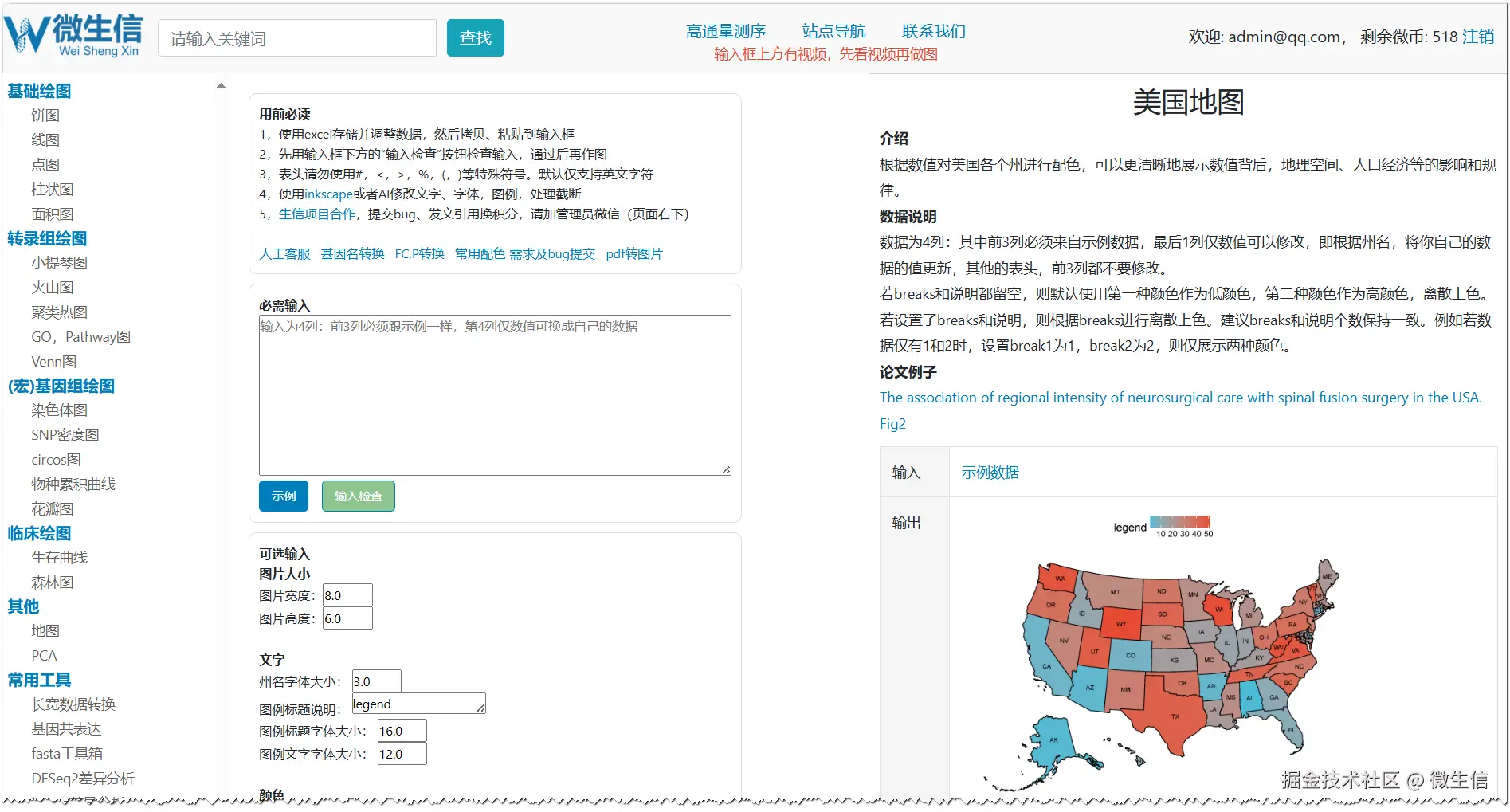Open 面积图 in the sidebar
The image size is (1510, 812).
point(53,214)
